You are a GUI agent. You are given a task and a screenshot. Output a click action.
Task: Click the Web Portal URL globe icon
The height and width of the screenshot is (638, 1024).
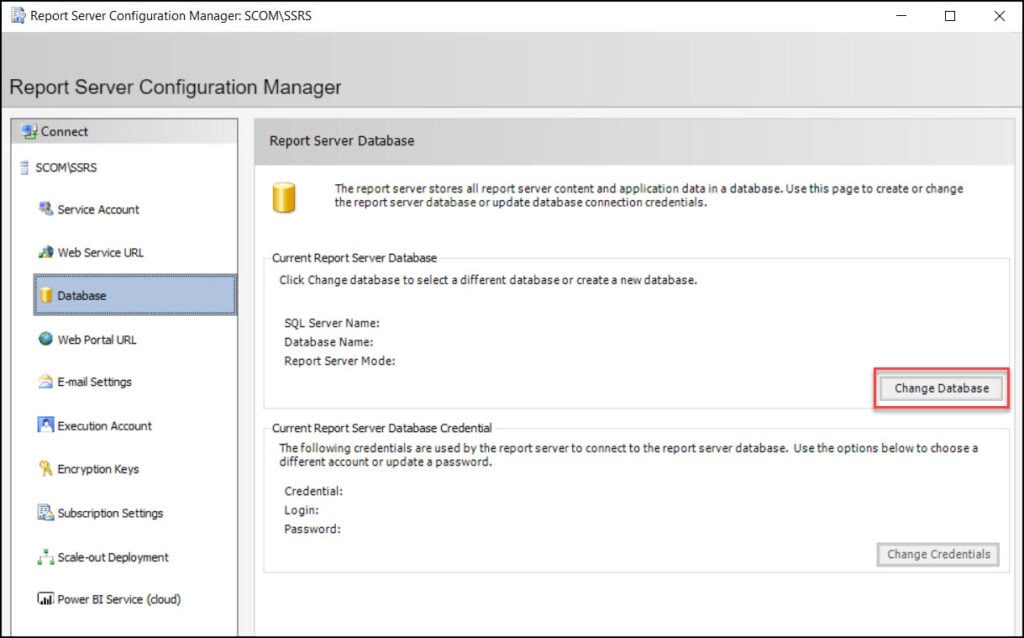click(x=45, y=339)
